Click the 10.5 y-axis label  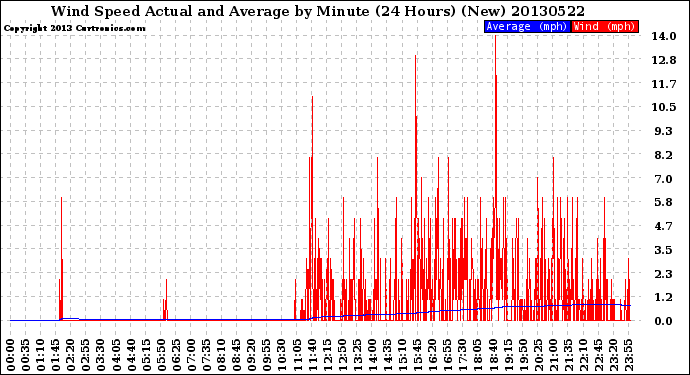point(664,107)
